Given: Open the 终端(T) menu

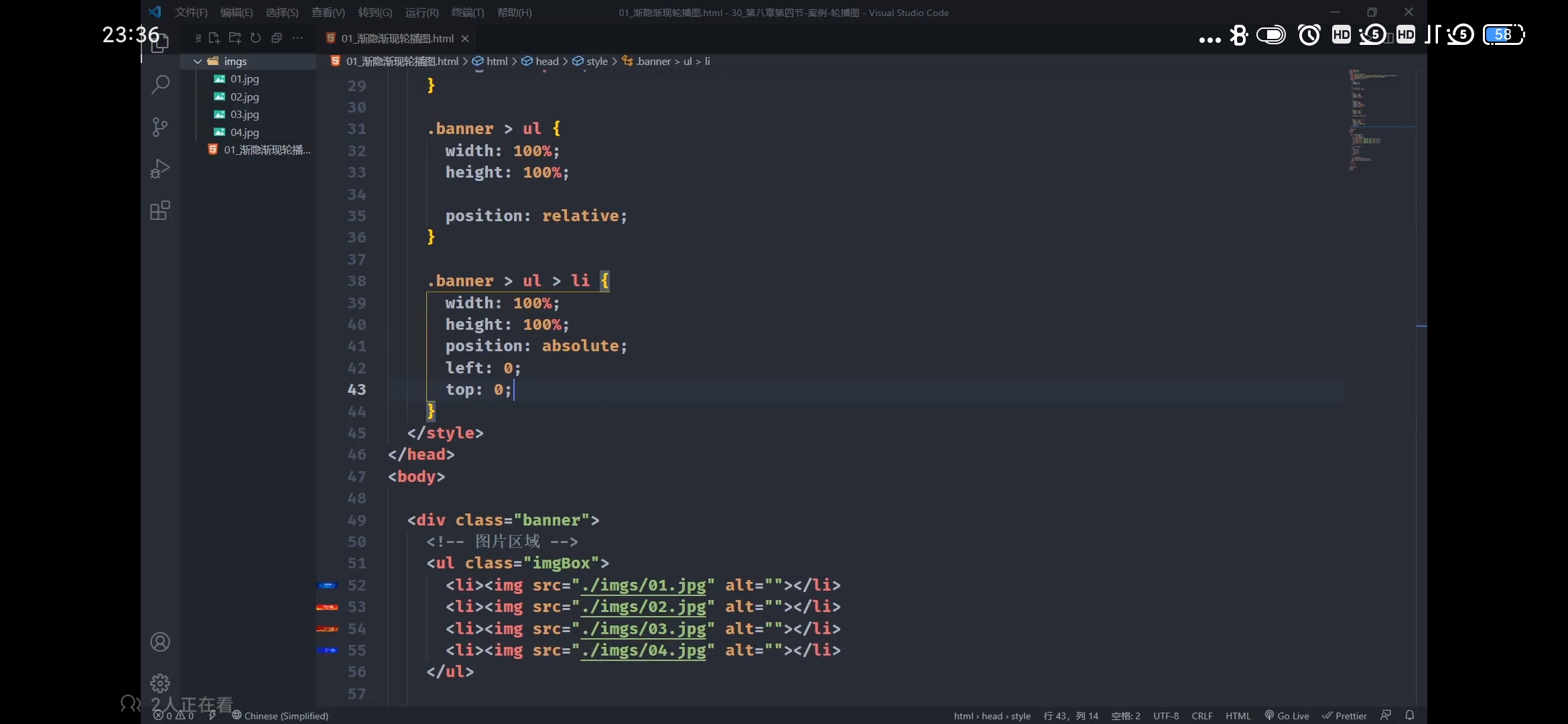Looking at the screenshot, I should pyautogui.click(x=468, y=13).
